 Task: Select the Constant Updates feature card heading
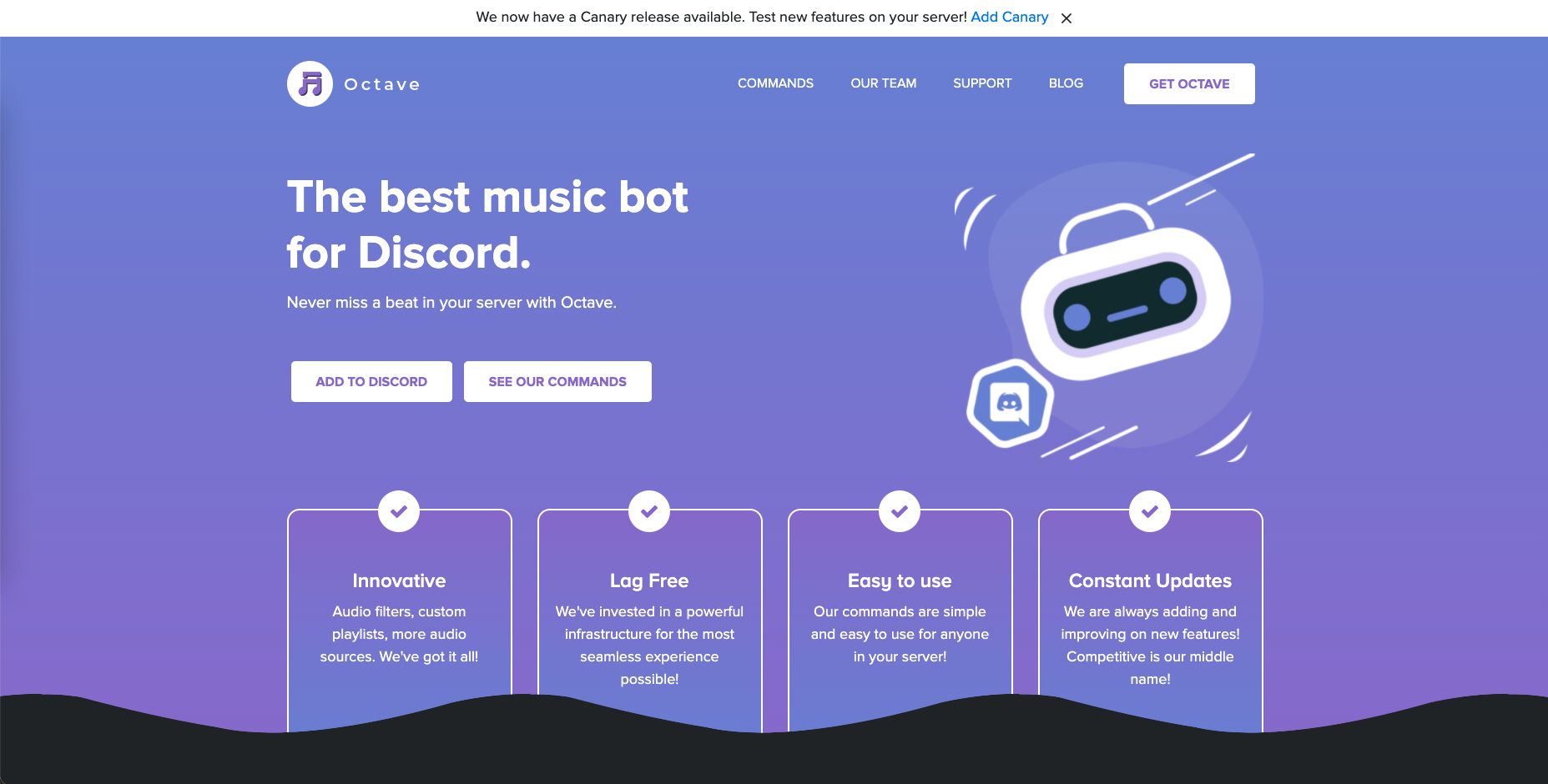[x=1150, y=580]
